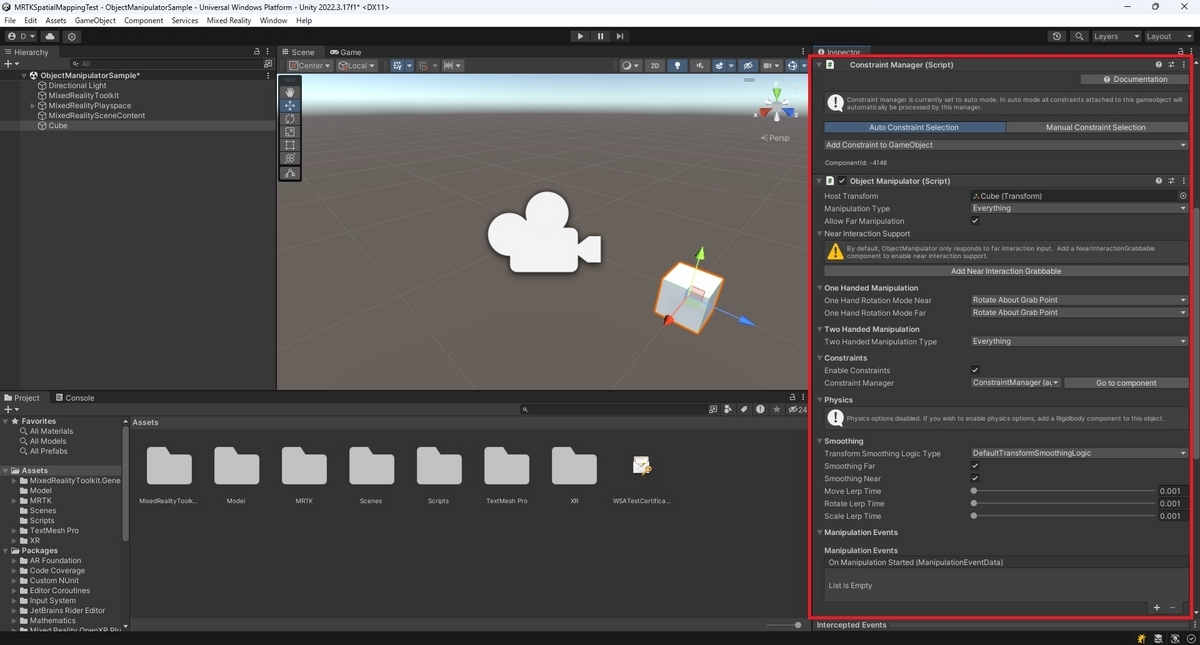
Task: Click Add Near Interaction Grabbable button
Action: click(1006, 271)
